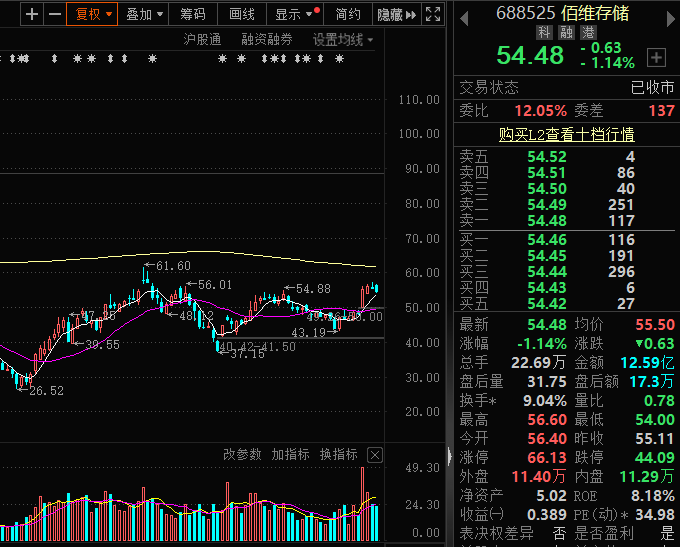The height and width of the screenshot is (547, 680).
Task: Click 购买L2查看十档行情 link
Action: pyautogui.click(x=566, y=134)
